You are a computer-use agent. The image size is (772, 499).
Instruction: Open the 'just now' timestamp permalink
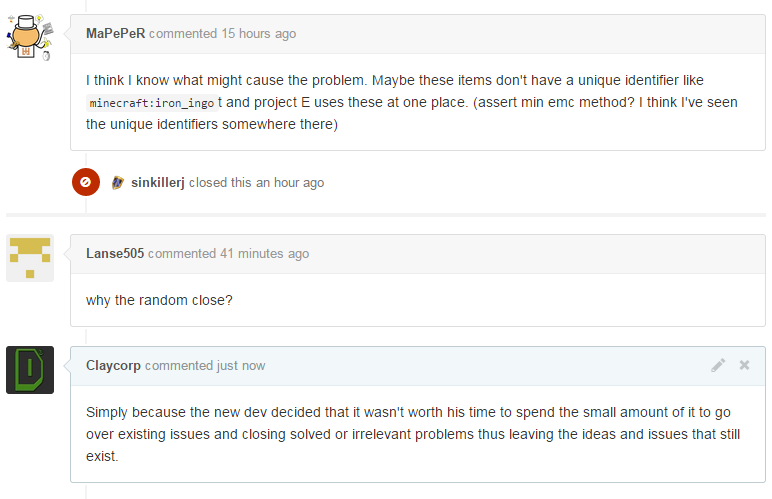[x=241, y=366]
